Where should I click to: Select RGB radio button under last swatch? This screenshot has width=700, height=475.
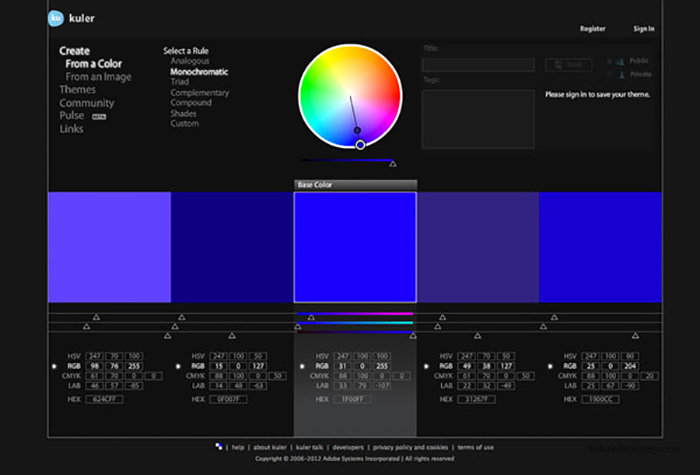pos(552,367)
